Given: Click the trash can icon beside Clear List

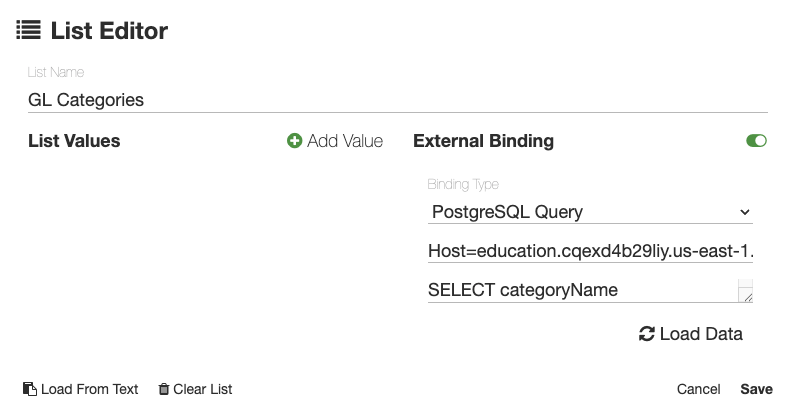Looking at the screenshot, I should click(x=164, y=389).
